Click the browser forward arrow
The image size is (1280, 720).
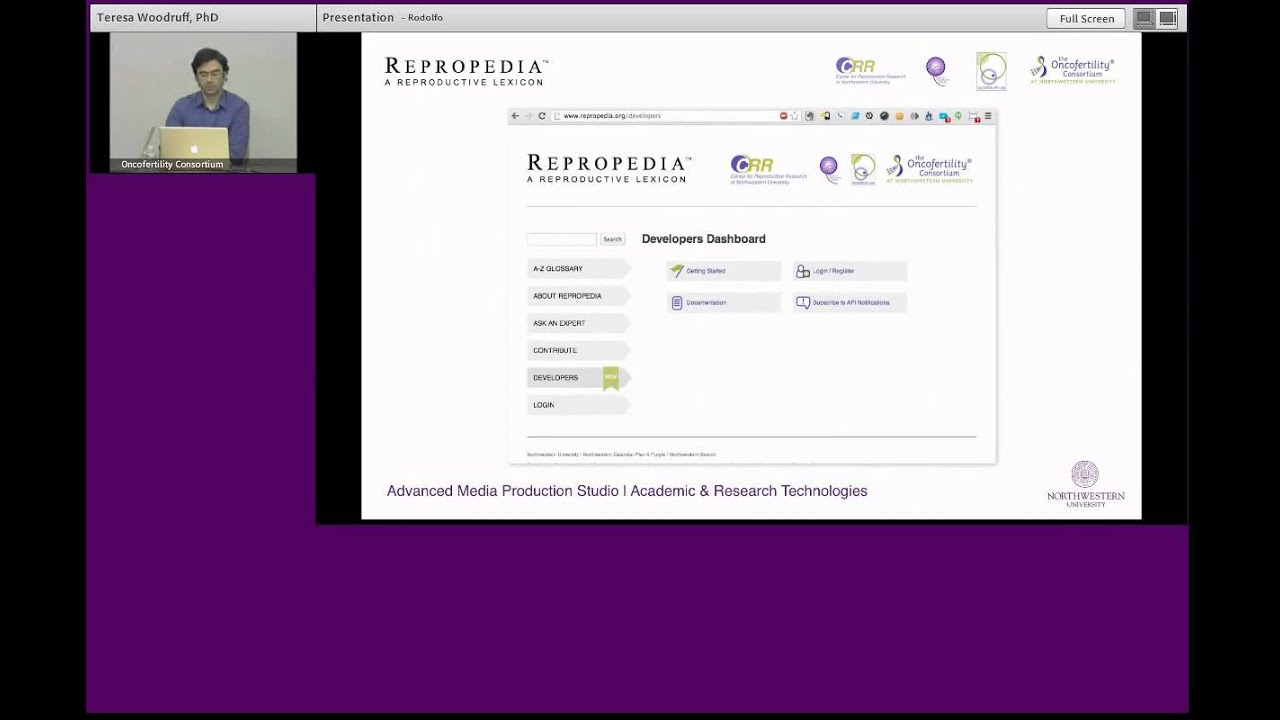[529, 116]
